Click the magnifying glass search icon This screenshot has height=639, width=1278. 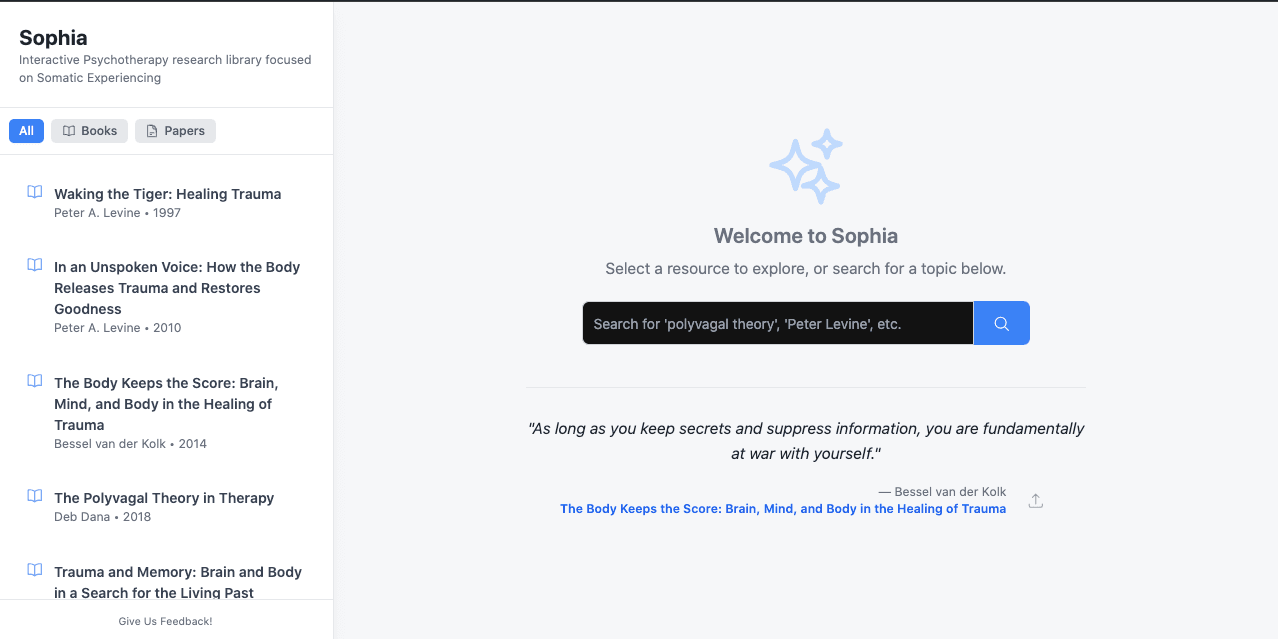click(1001, 322)
